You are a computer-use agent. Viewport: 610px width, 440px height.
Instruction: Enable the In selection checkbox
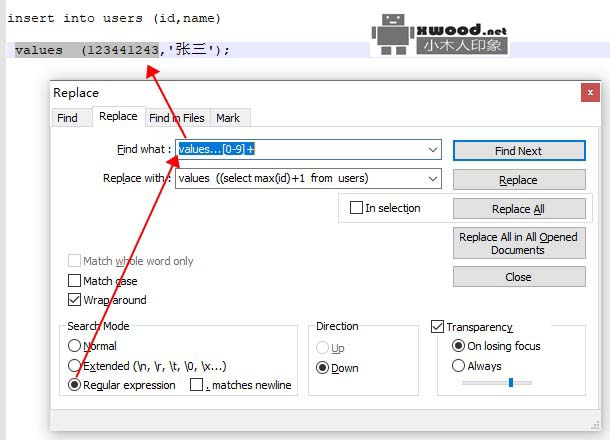pos(356,208)
